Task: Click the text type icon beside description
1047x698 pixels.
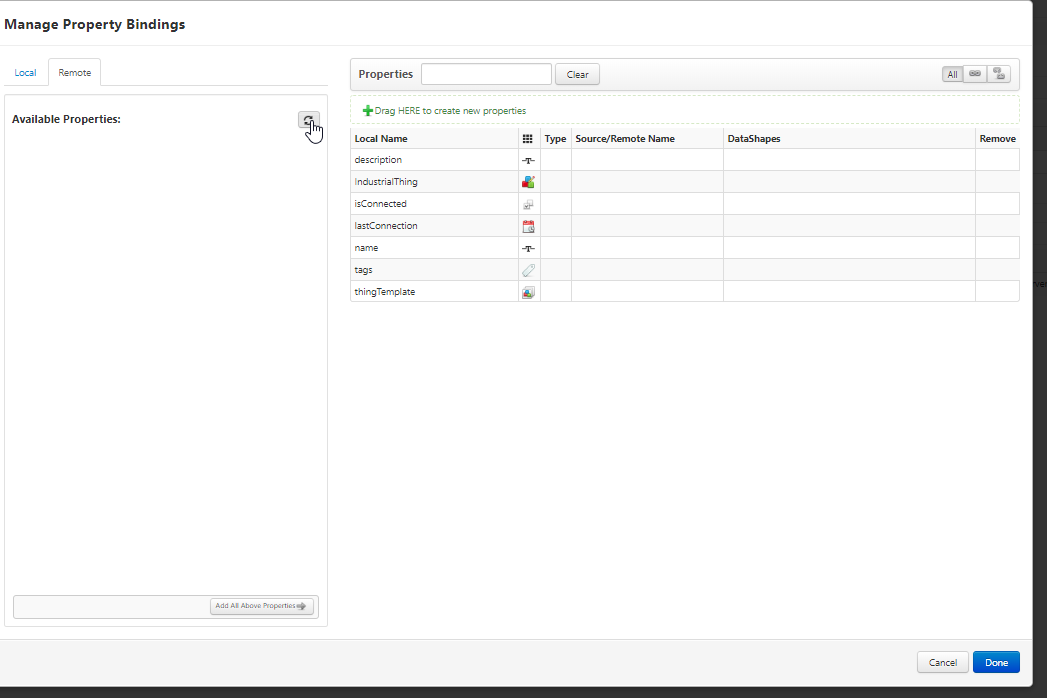Action: coord(529,159)
